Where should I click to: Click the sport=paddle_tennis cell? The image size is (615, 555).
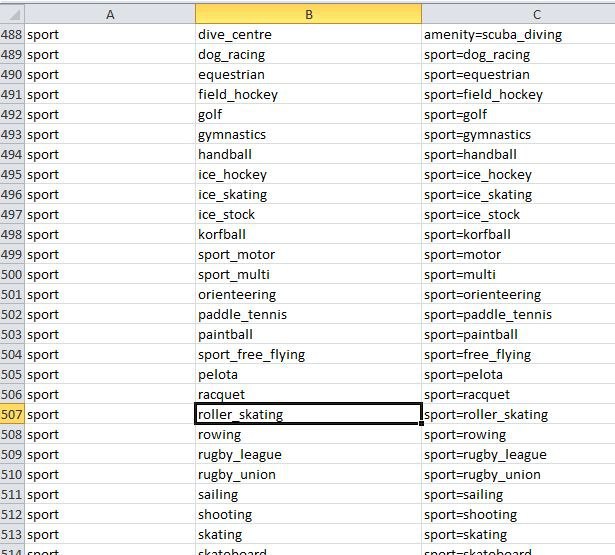click(x=519, y=314)
